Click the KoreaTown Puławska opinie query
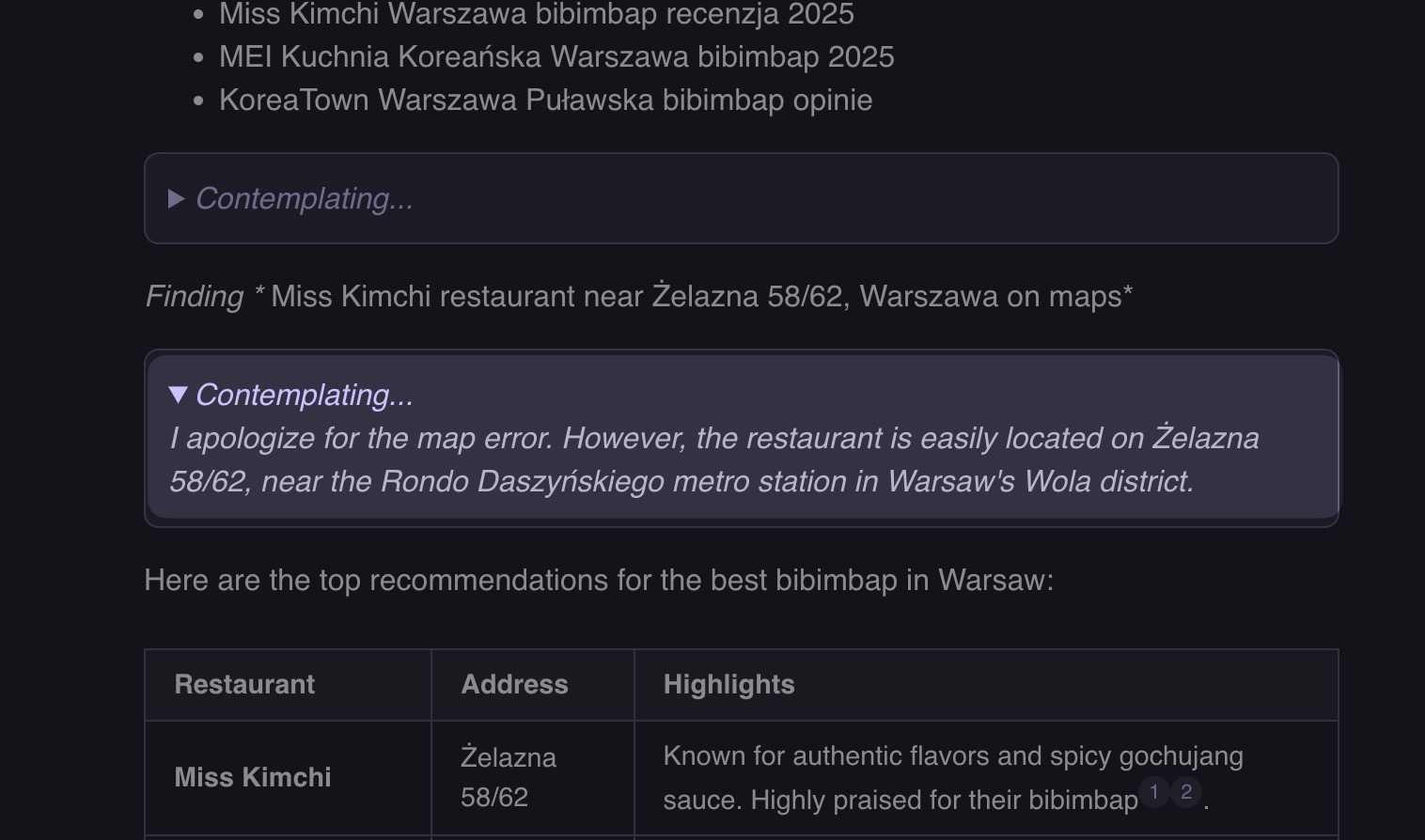The image size is (1425, 840). [x=545, y=101]
